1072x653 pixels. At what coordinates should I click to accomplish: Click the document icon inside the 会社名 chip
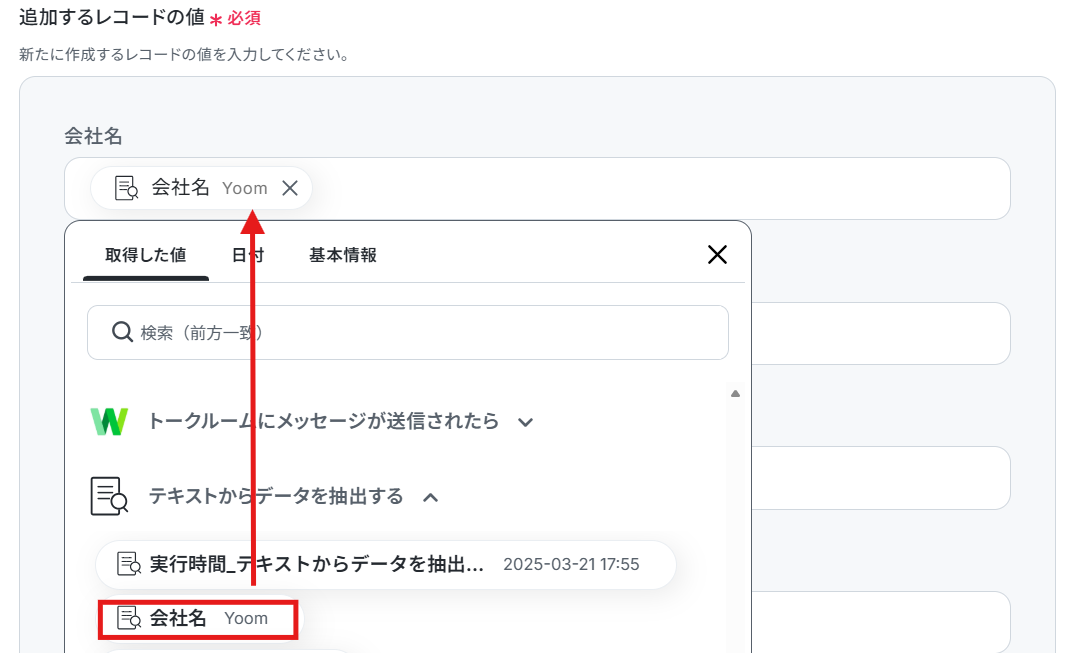pos(126,188)
